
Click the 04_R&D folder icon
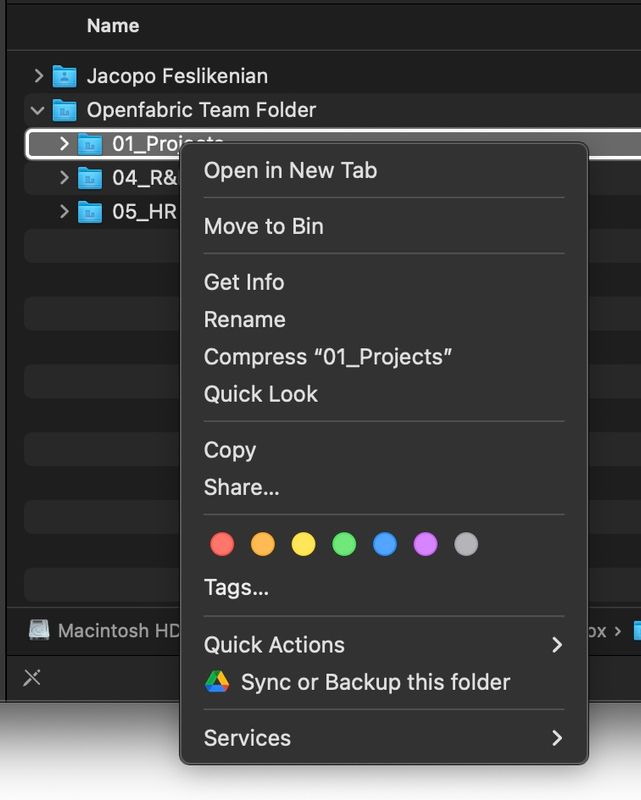click(x=90, y=178)
